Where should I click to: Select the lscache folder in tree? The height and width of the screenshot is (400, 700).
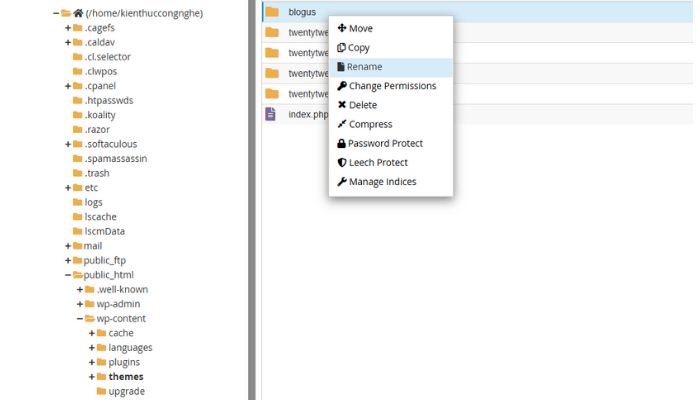coord(101,216)
